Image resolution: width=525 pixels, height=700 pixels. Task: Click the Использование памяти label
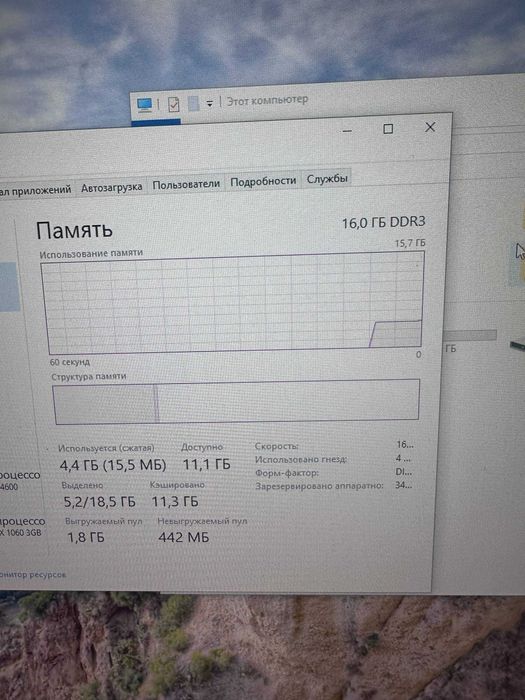91,254
